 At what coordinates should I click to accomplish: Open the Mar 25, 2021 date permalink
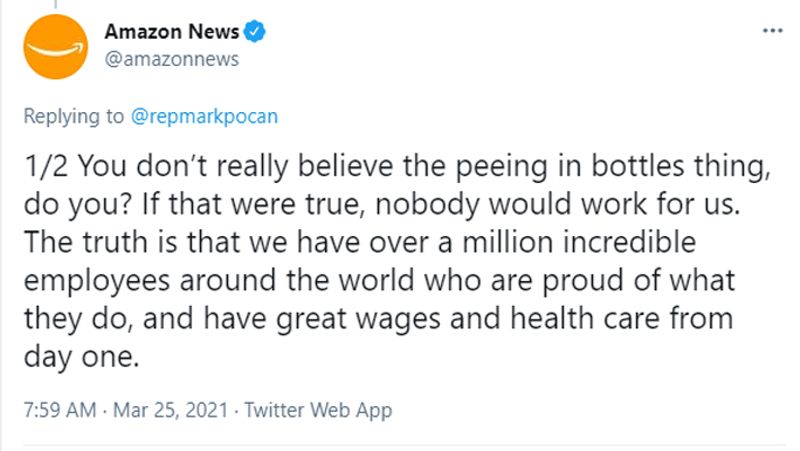[170, 410]
